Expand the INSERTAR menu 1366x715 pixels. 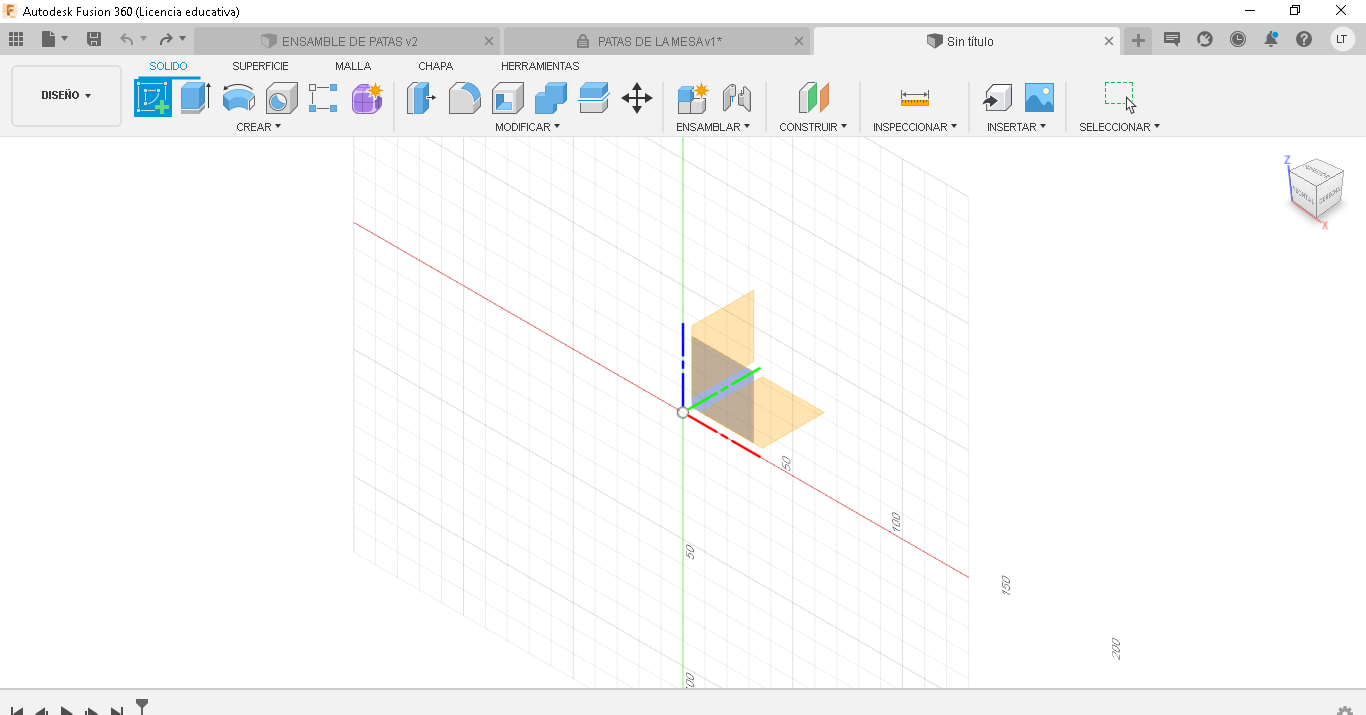(x=1017, y=127)
